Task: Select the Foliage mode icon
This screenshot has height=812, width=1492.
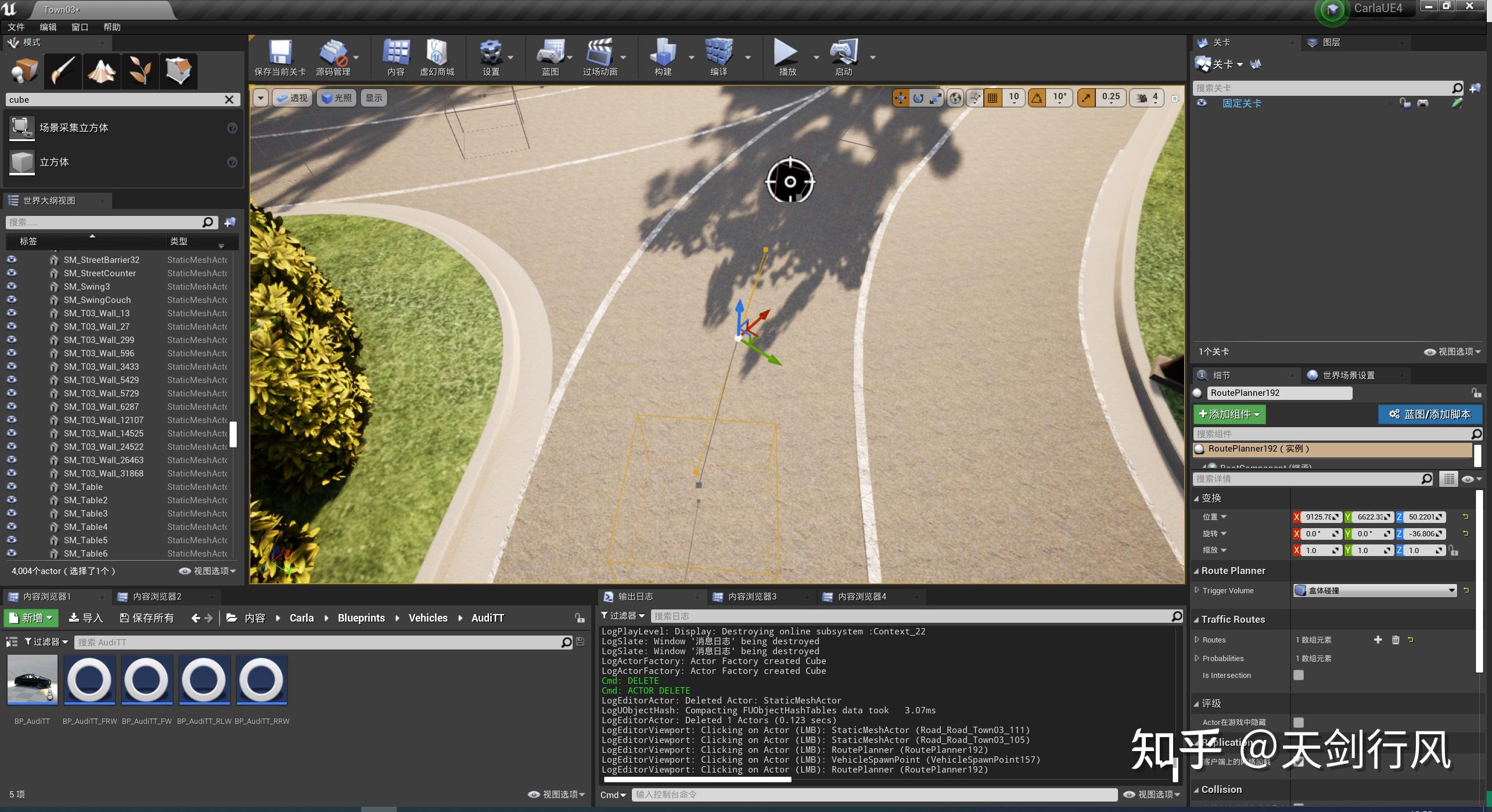Action: pos(140,71)
